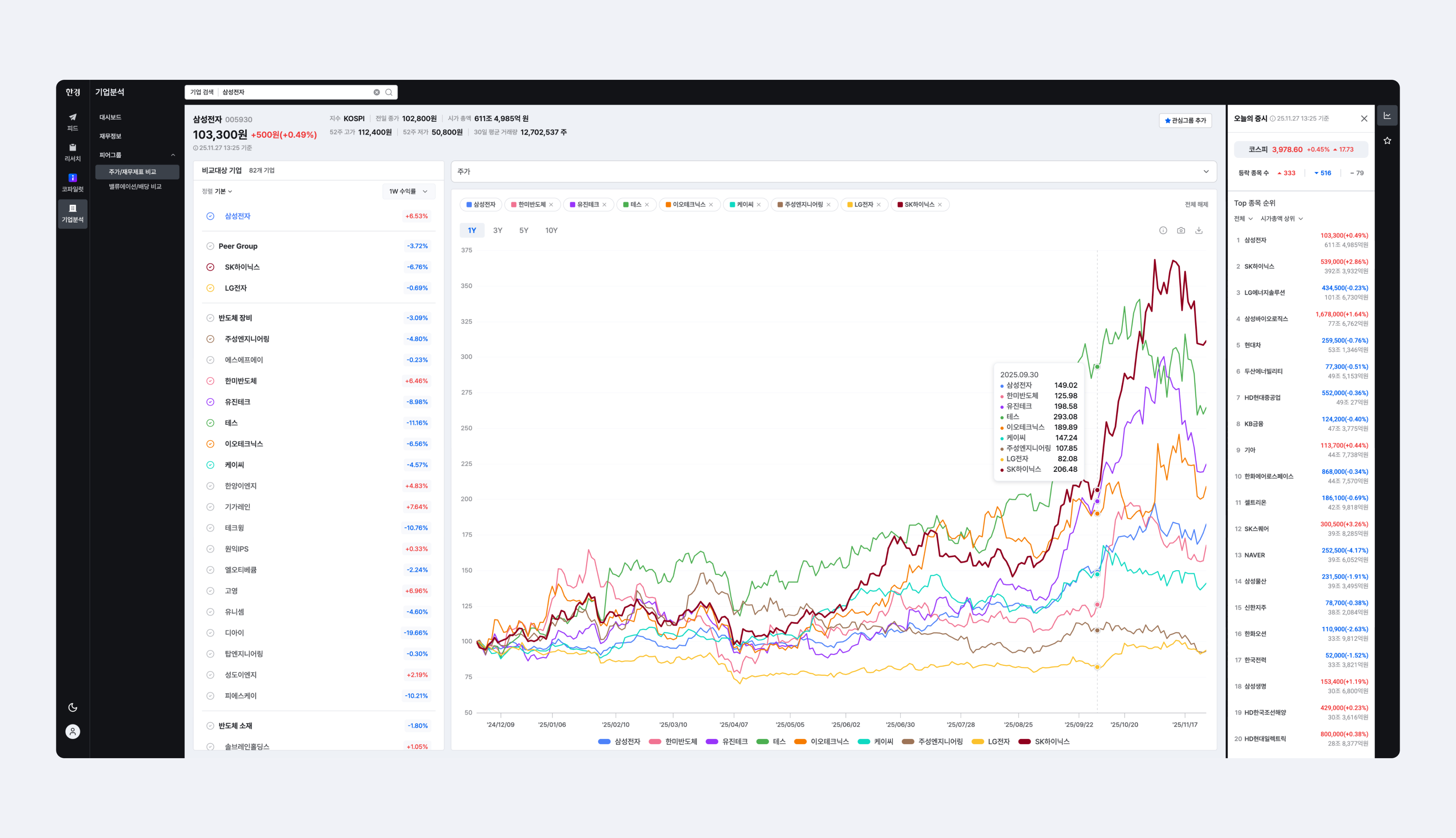Check the 에스에프에이 comparison checkbox
Viewport: 1456px width, 838px height.
pyautogui.click(x=210, y=360)
